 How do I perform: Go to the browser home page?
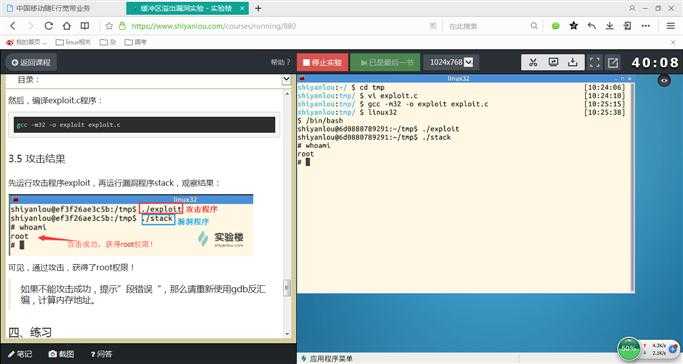(x=66, y=26)
